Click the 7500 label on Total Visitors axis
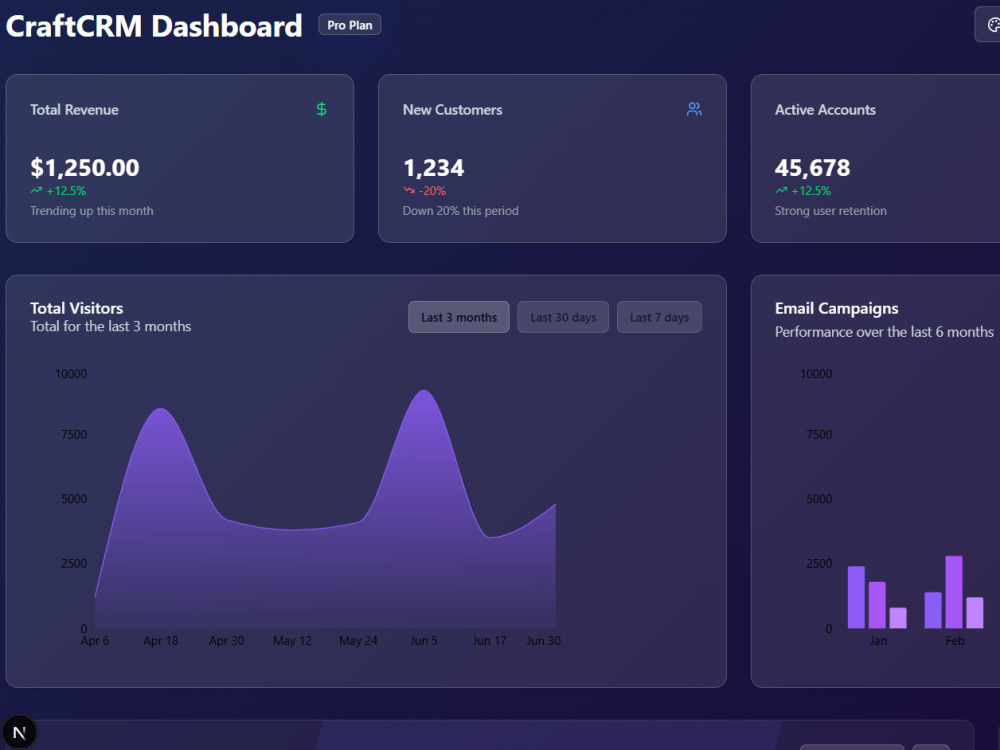 [74, 434]
